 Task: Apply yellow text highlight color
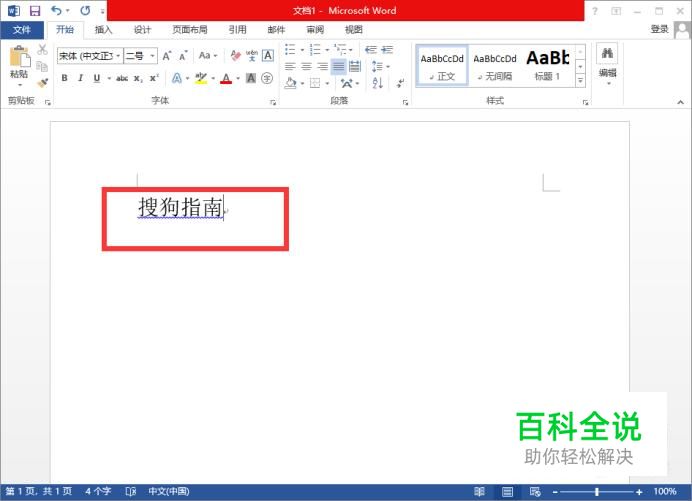point(201,79)
